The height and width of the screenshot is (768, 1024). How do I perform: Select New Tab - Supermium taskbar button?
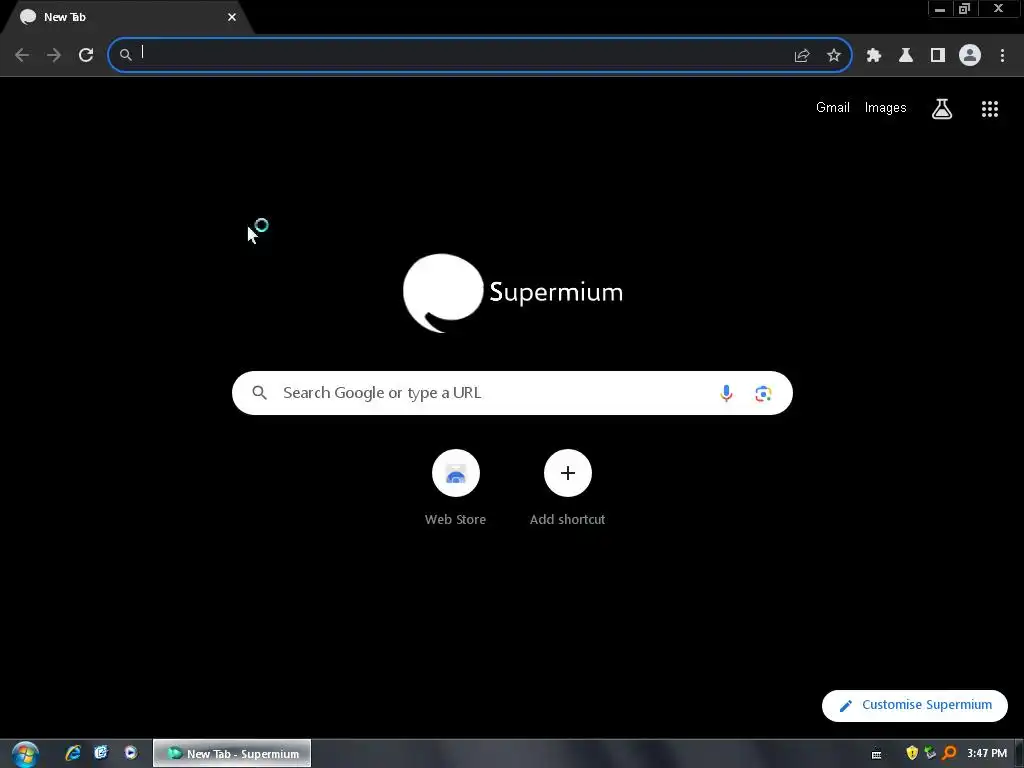click(x=232, y=754)
